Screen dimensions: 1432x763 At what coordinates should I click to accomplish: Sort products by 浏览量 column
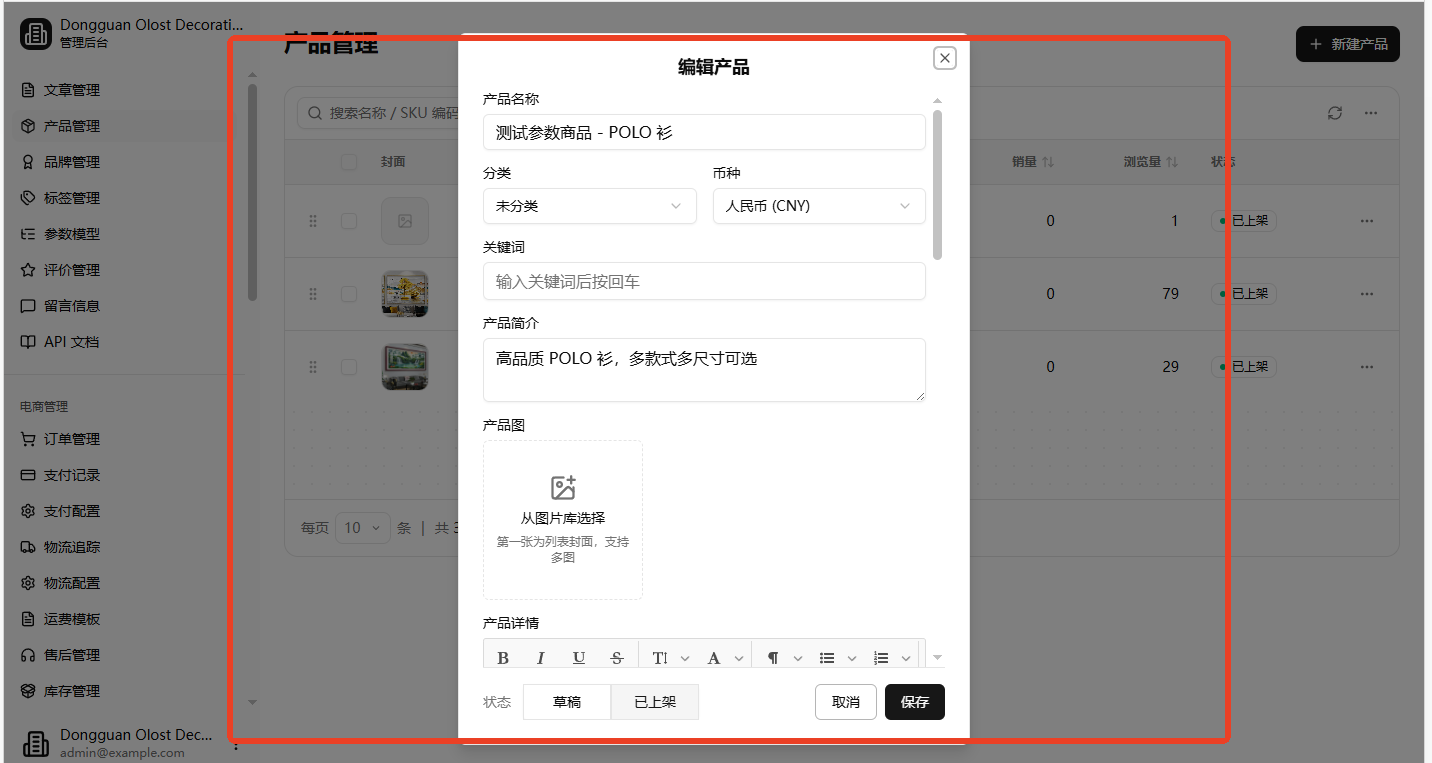tap(1151, 162)
